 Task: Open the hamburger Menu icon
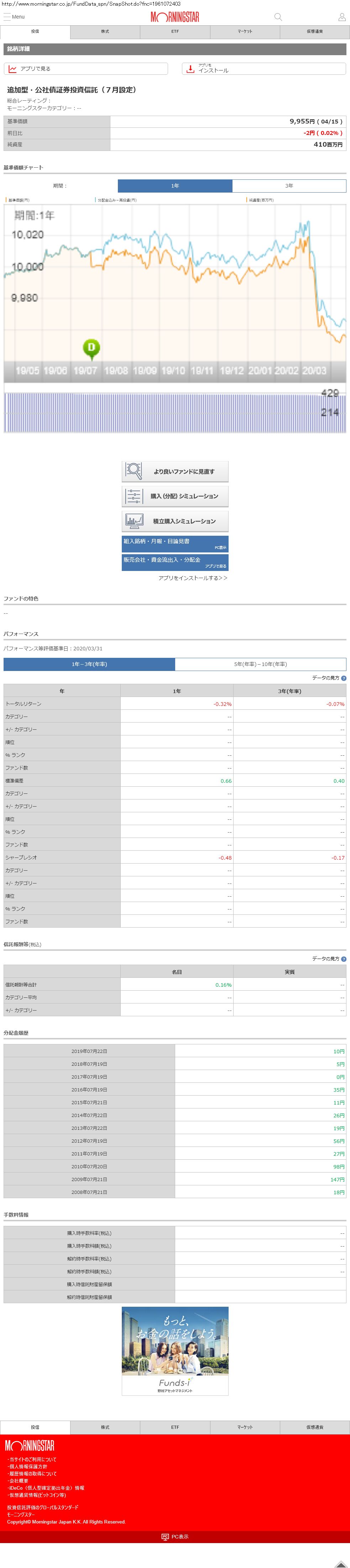[7, 17]
